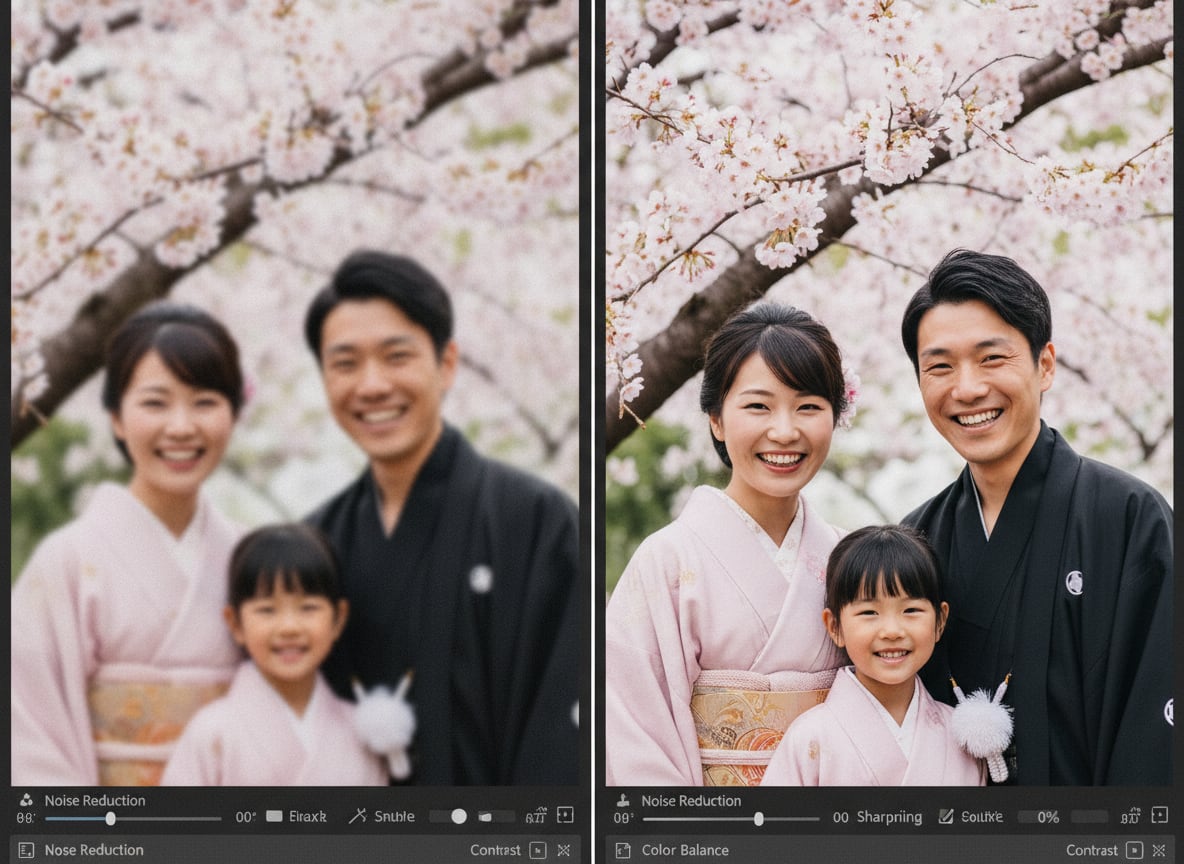1184x864 pixels.
Task: Click the Noise Reduction icon in left panel
Action: (26, 800)
